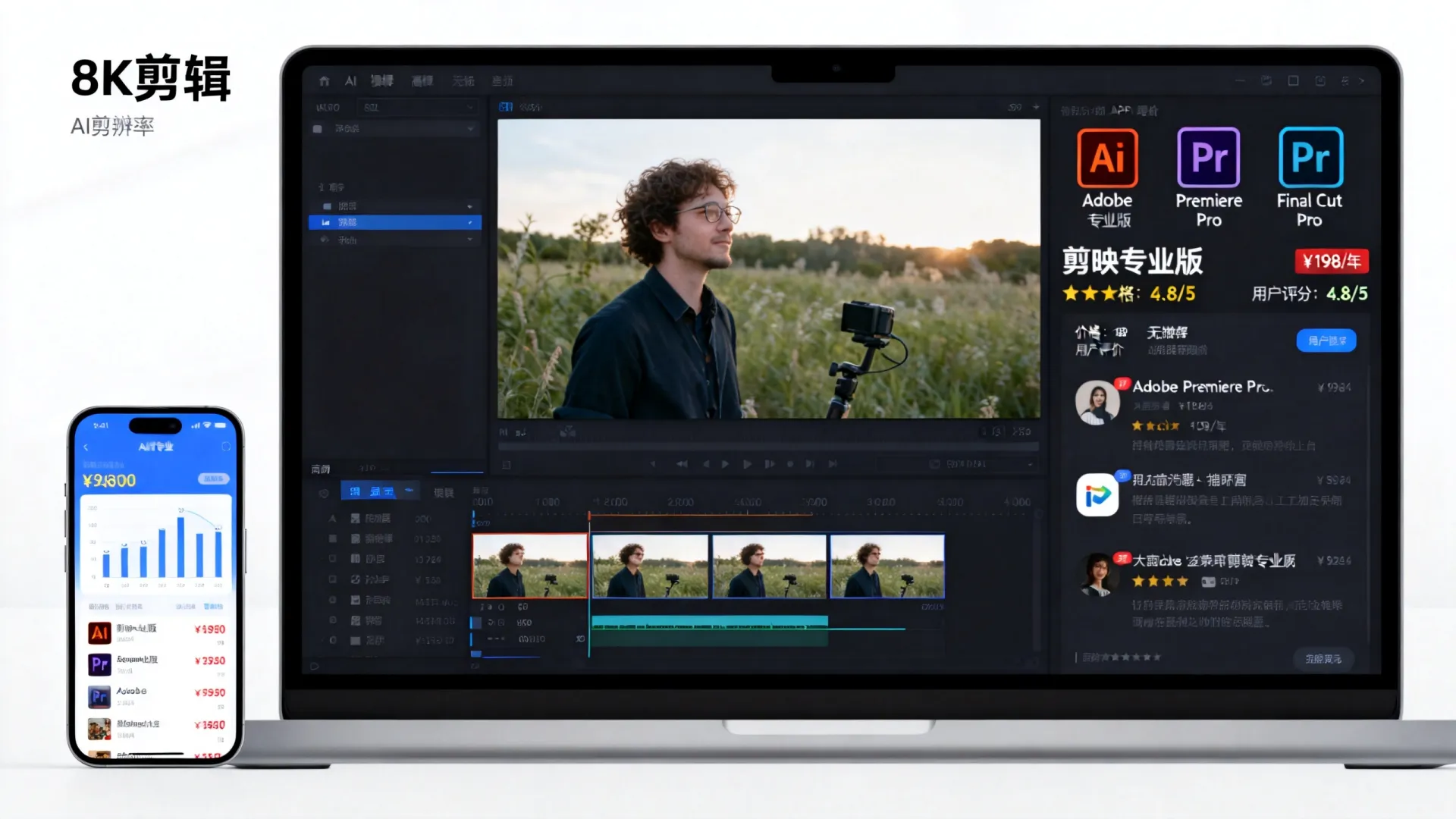Viewport: 1456px width, 819px height.
Task: Toggle the round marker on the last track row
Action: click(x=332, y=641)
